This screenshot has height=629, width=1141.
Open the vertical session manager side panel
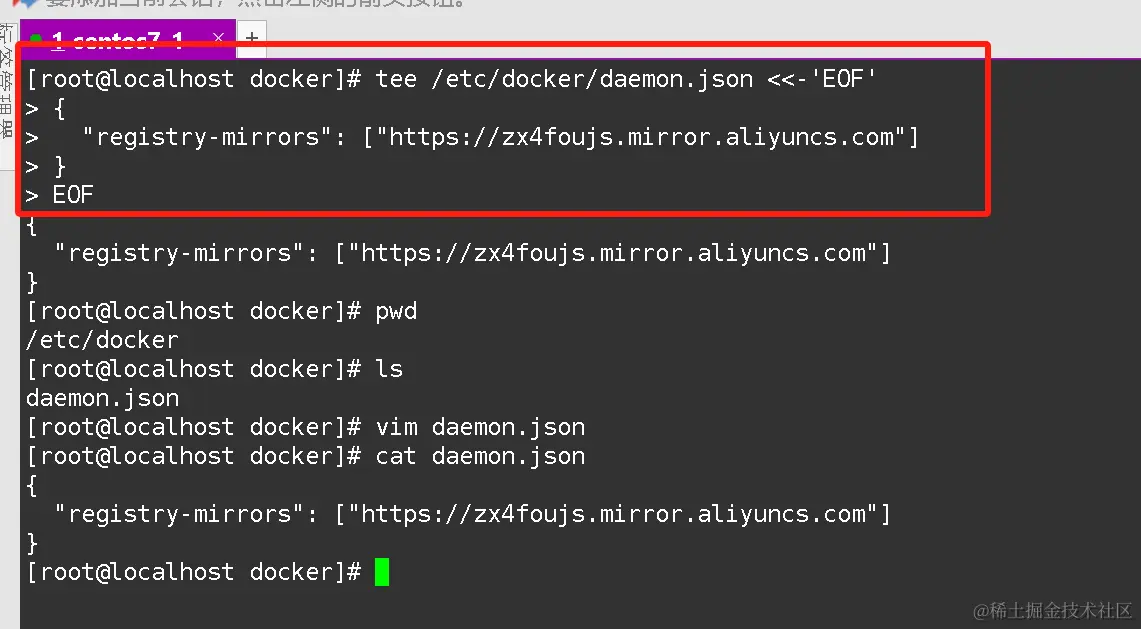pyautogui.click(x=7, y=80)
